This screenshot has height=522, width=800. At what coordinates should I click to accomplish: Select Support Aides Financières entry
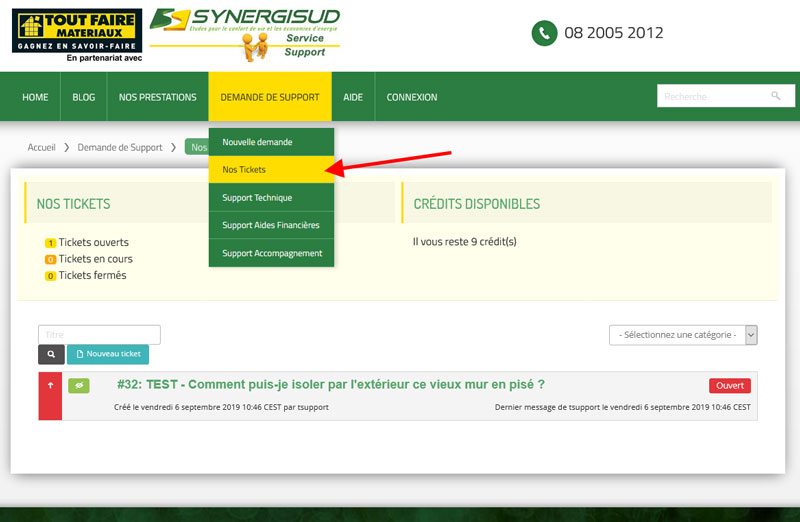point(270,225)
